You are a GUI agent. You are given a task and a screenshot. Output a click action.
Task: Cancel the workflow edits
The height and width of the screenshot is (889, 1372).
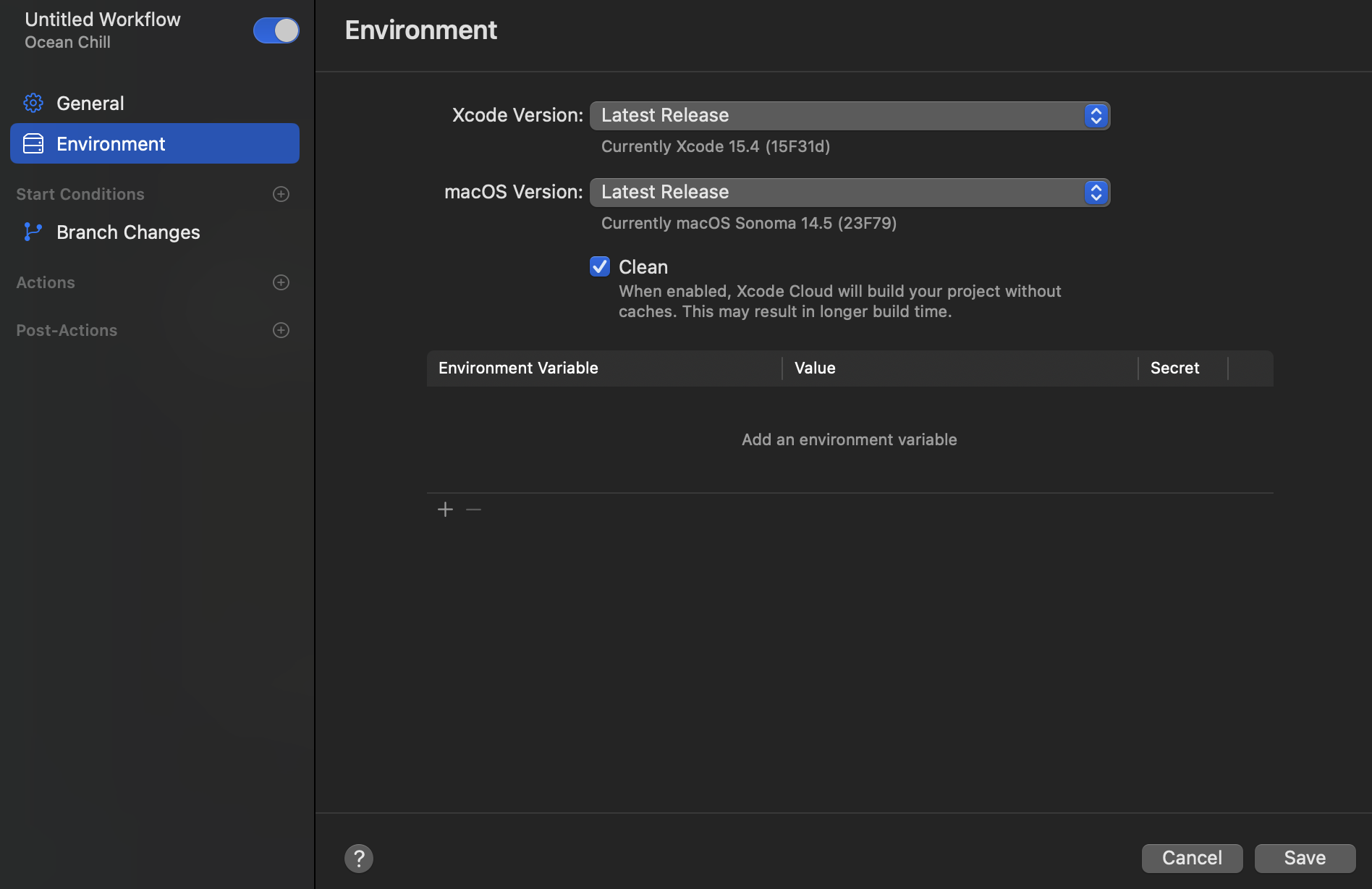[1192, 858]
